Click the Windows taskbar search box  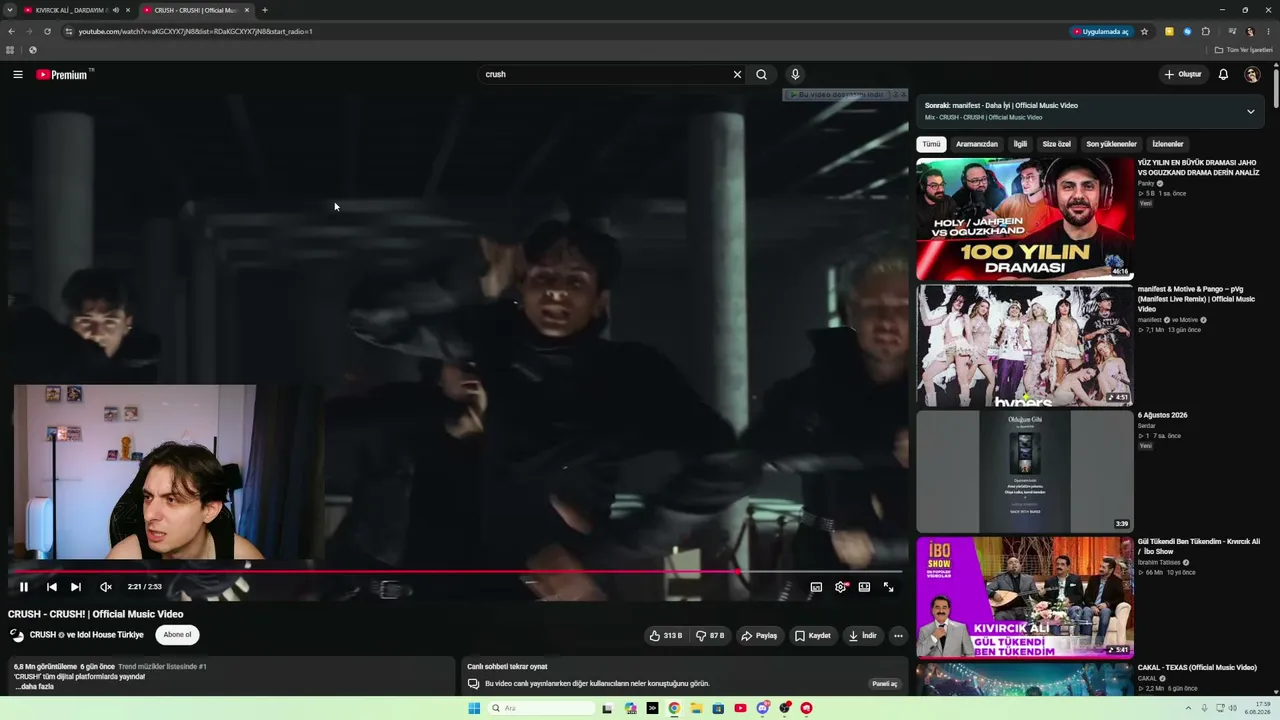pos(542,708)
